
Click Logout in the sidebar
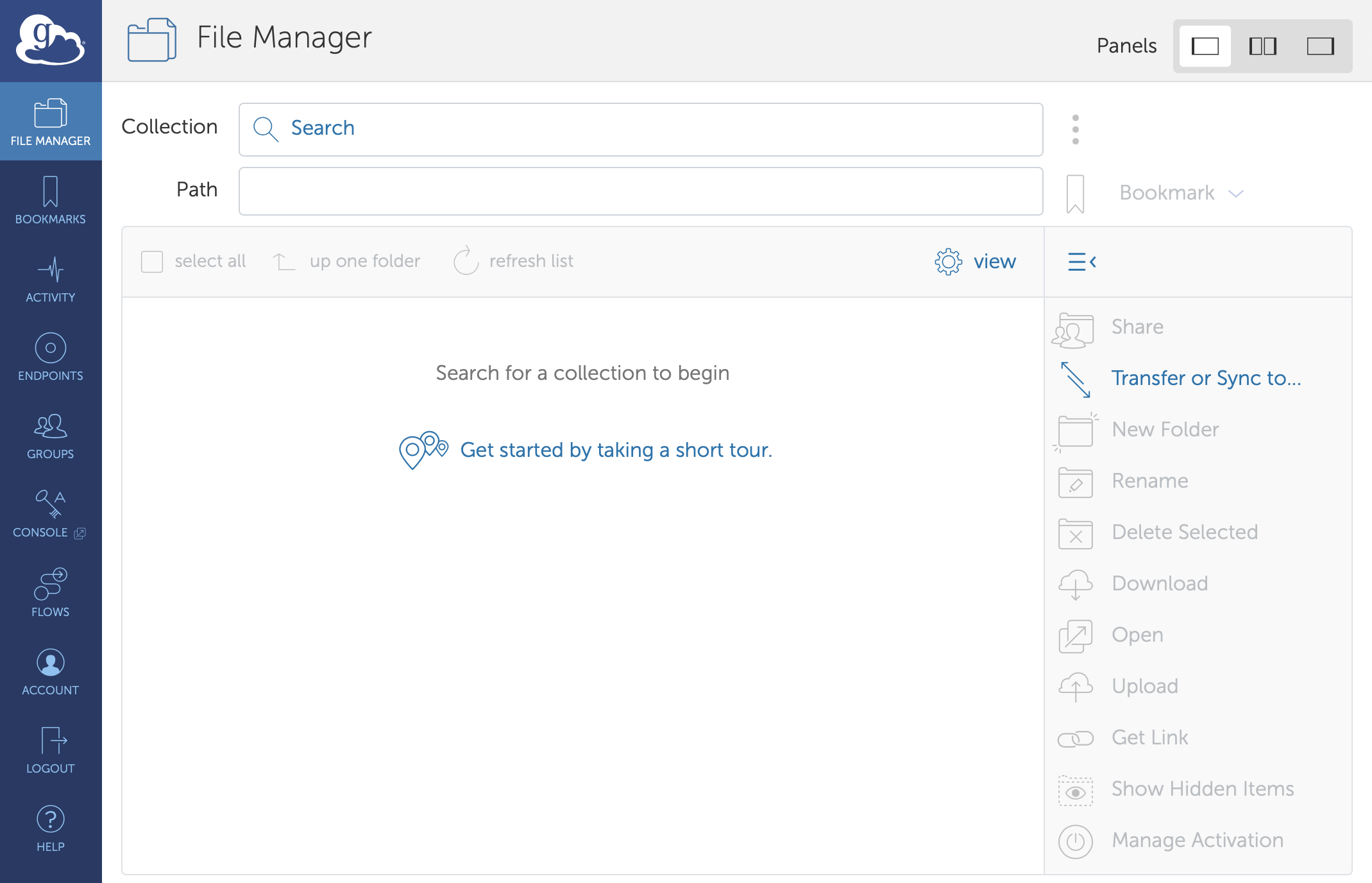coord(51,750)
